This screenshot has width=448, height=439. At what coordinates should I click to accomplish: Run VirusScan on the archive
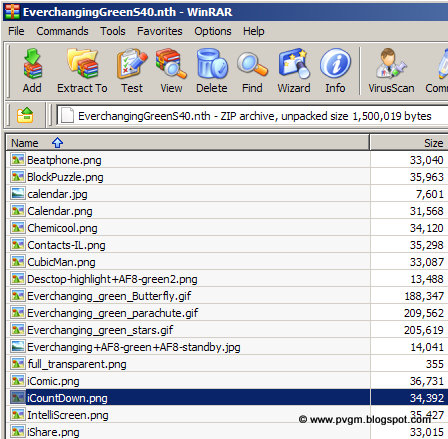[391, 71]
